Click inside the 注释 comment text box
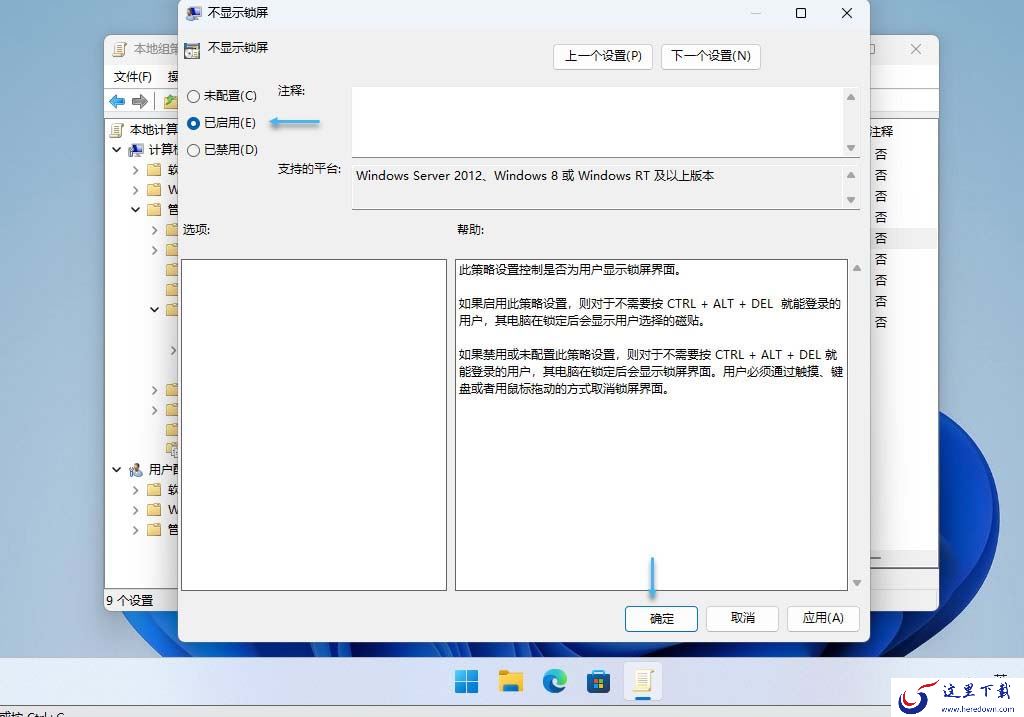The height and width of the screenshot is (717, 1024). pyautogui.click(x=598, y=122)
